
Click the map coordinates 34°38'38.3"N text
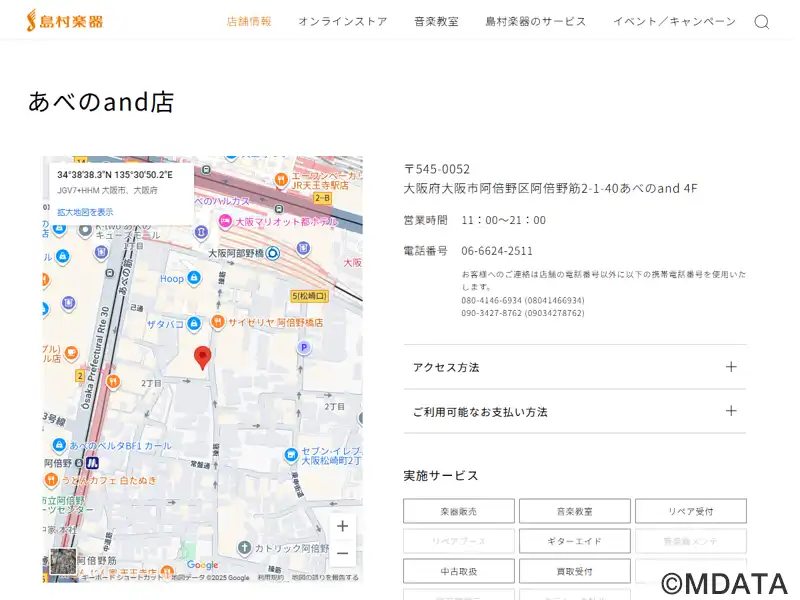(115, 174)
